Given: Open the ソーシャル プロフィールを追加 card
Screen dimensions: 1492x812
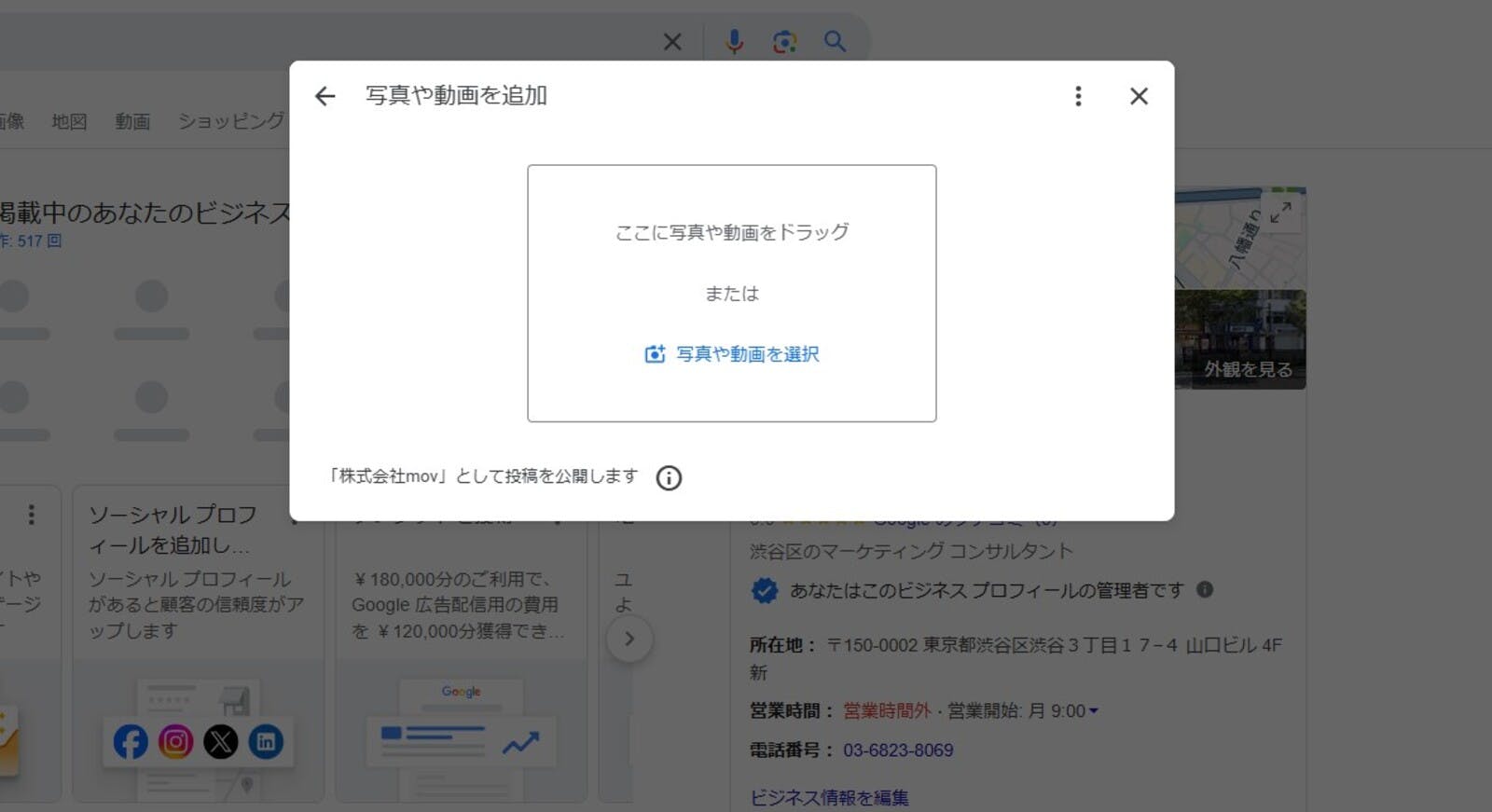Looking at the screenshot, I should [198, 643].
